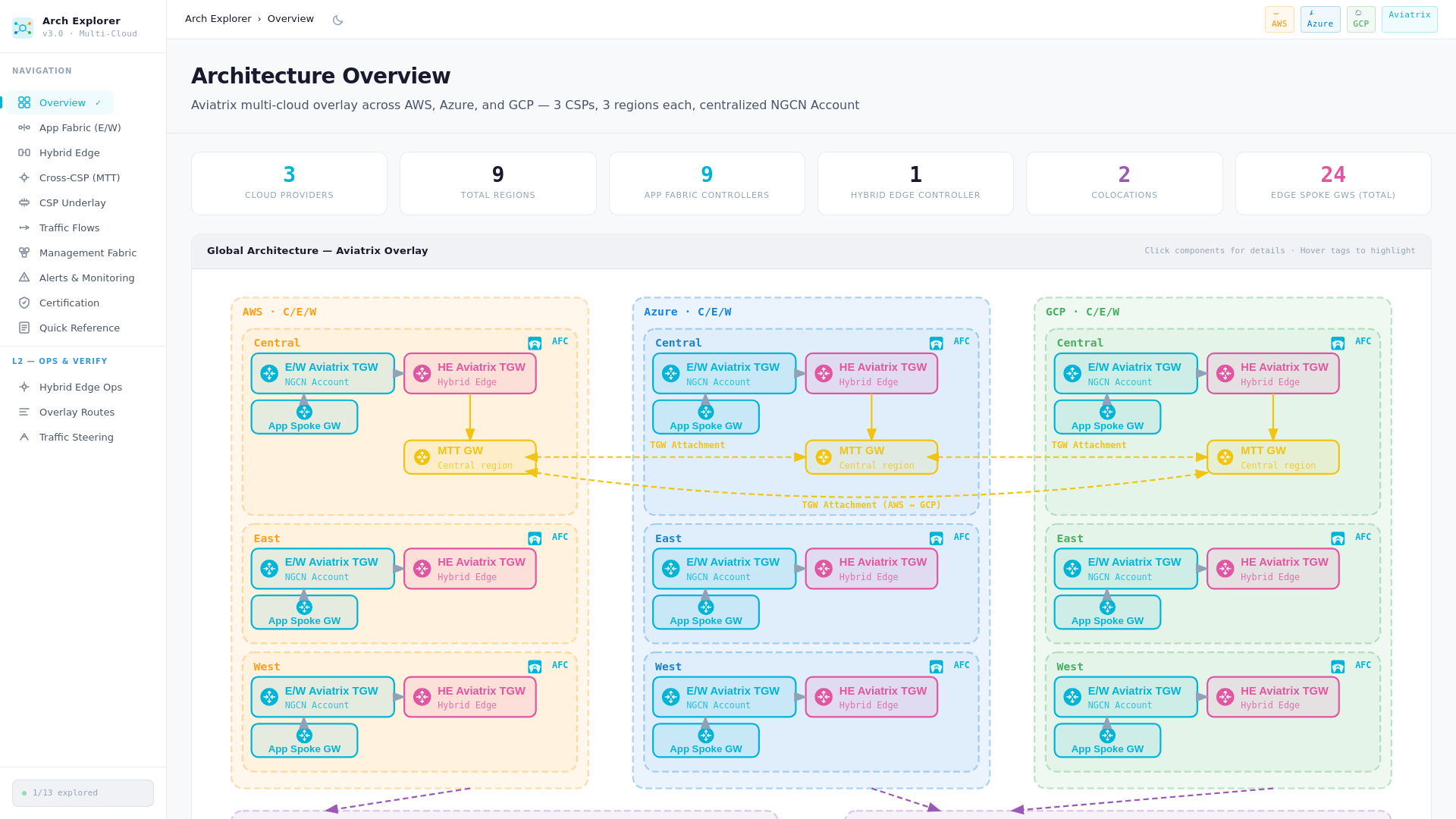Select HE Aviatrix TGW in AWS East
This screenshot has height=819, width=1456.
[469, 569]
